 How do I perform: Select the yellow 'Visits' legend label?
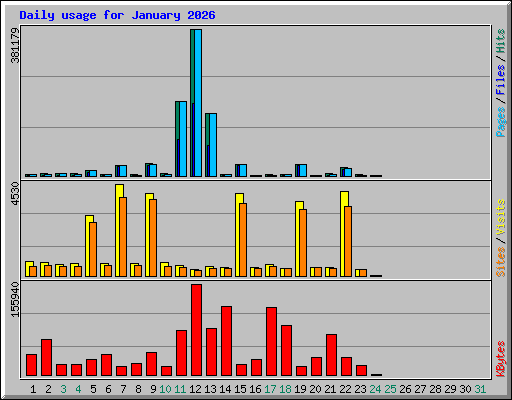pyautogui.click(x=501, y=217)
